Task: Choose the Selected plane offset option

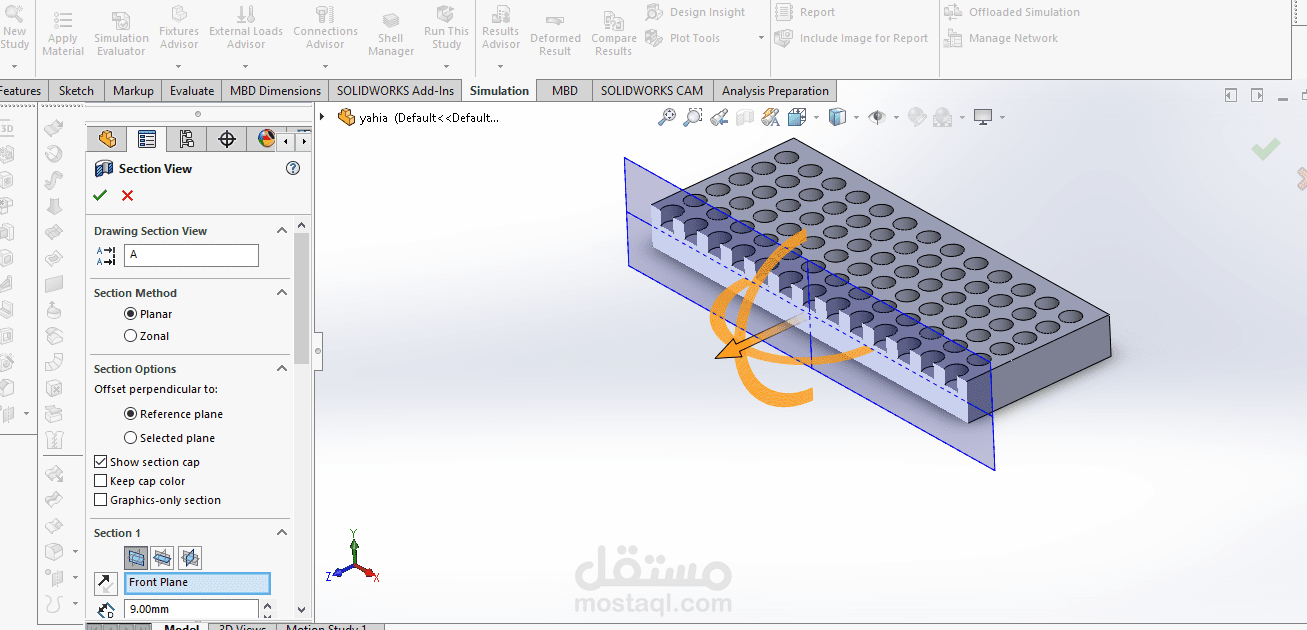Action: 130,438
